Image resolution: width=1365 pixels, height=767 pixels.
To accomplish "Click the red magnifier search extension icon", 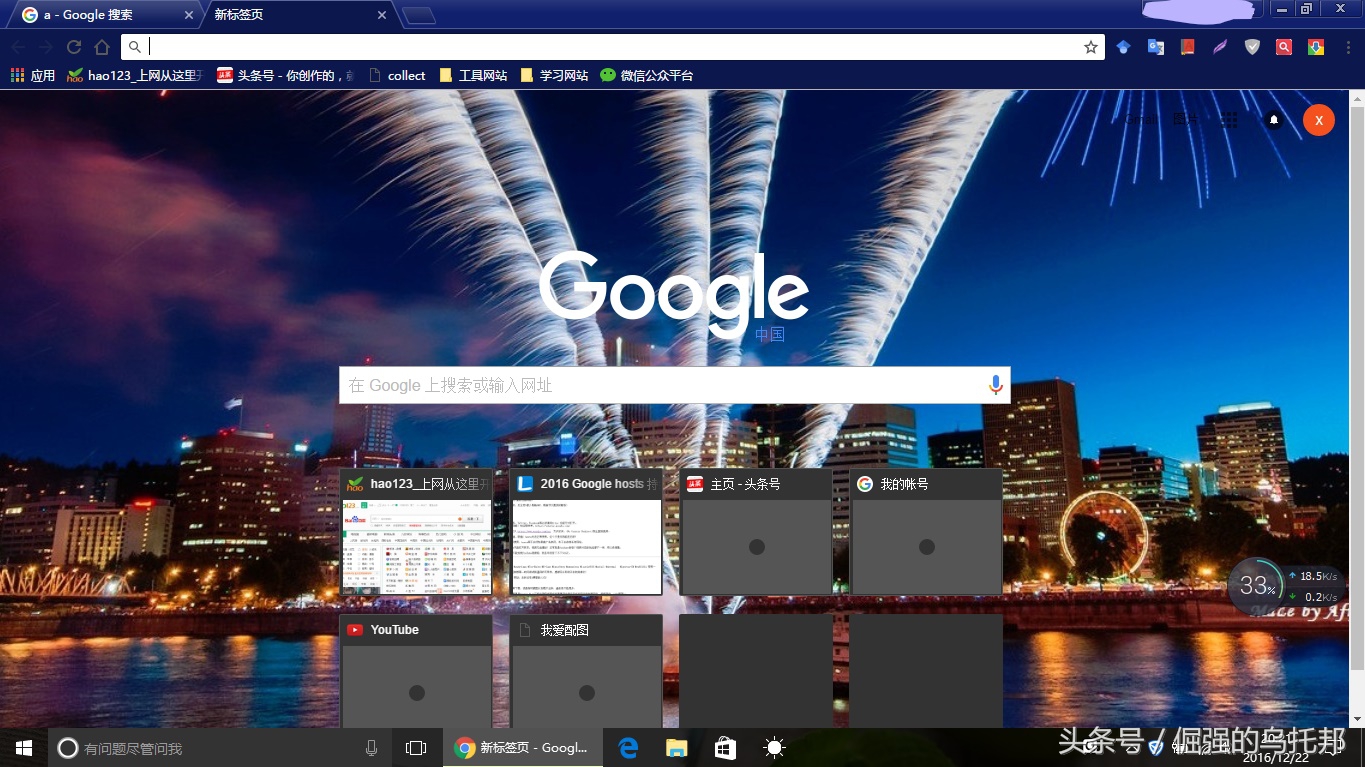I will pyautogui.click(x=1284, y=47).
